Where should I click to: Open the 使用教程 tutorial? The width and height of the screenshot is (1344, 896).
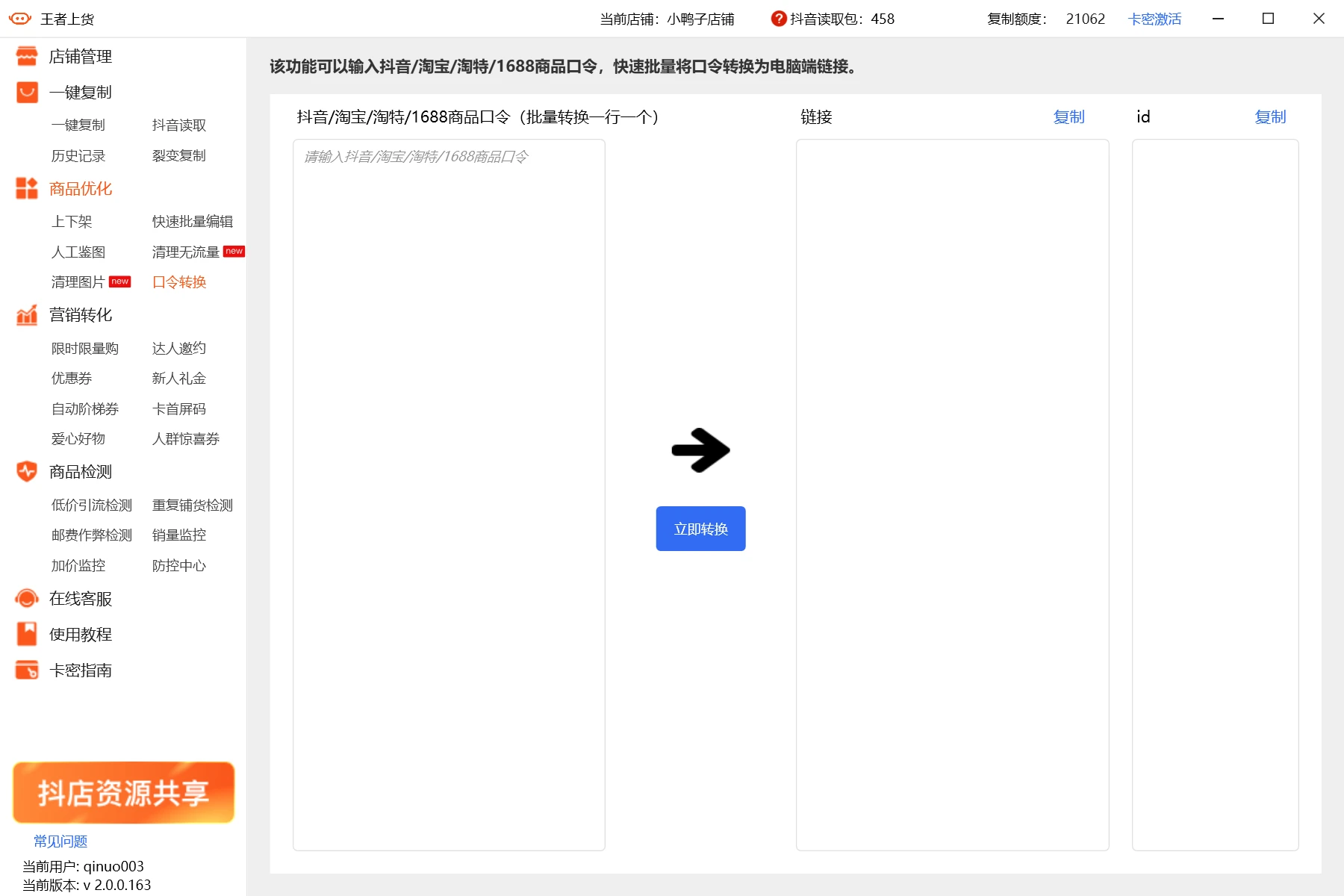[x=81, y=635]
